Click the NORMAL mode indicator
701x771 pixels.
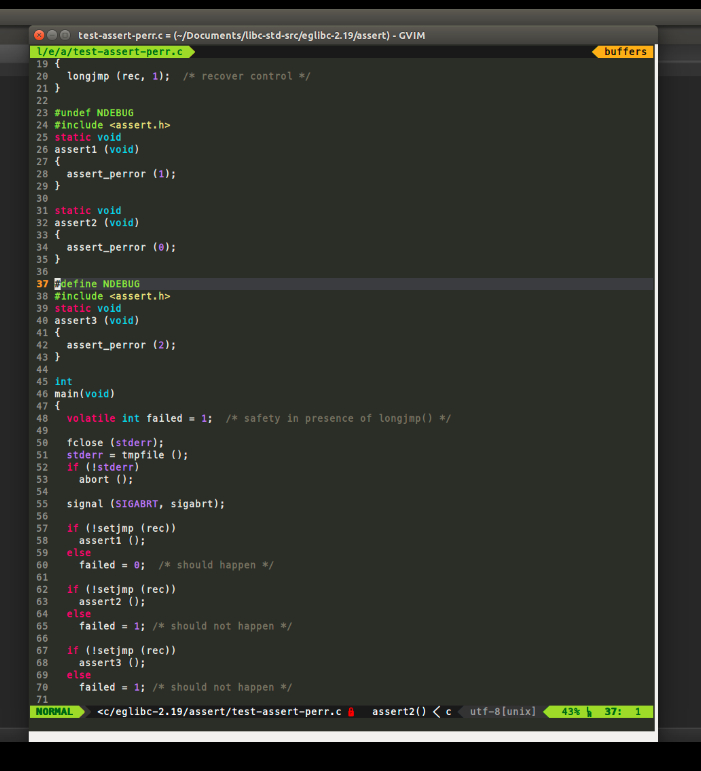(x=54, y=712)
